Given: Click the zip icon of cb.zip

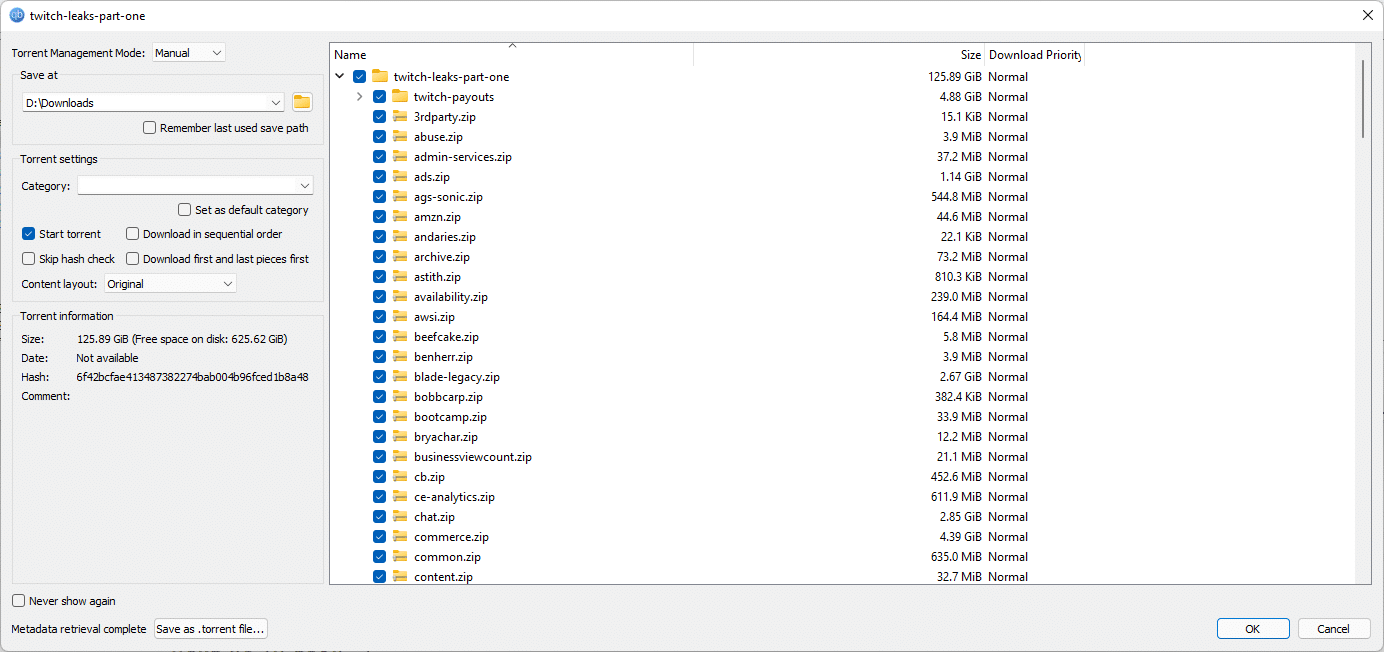Looking at the screenshot, I should 400,476.
